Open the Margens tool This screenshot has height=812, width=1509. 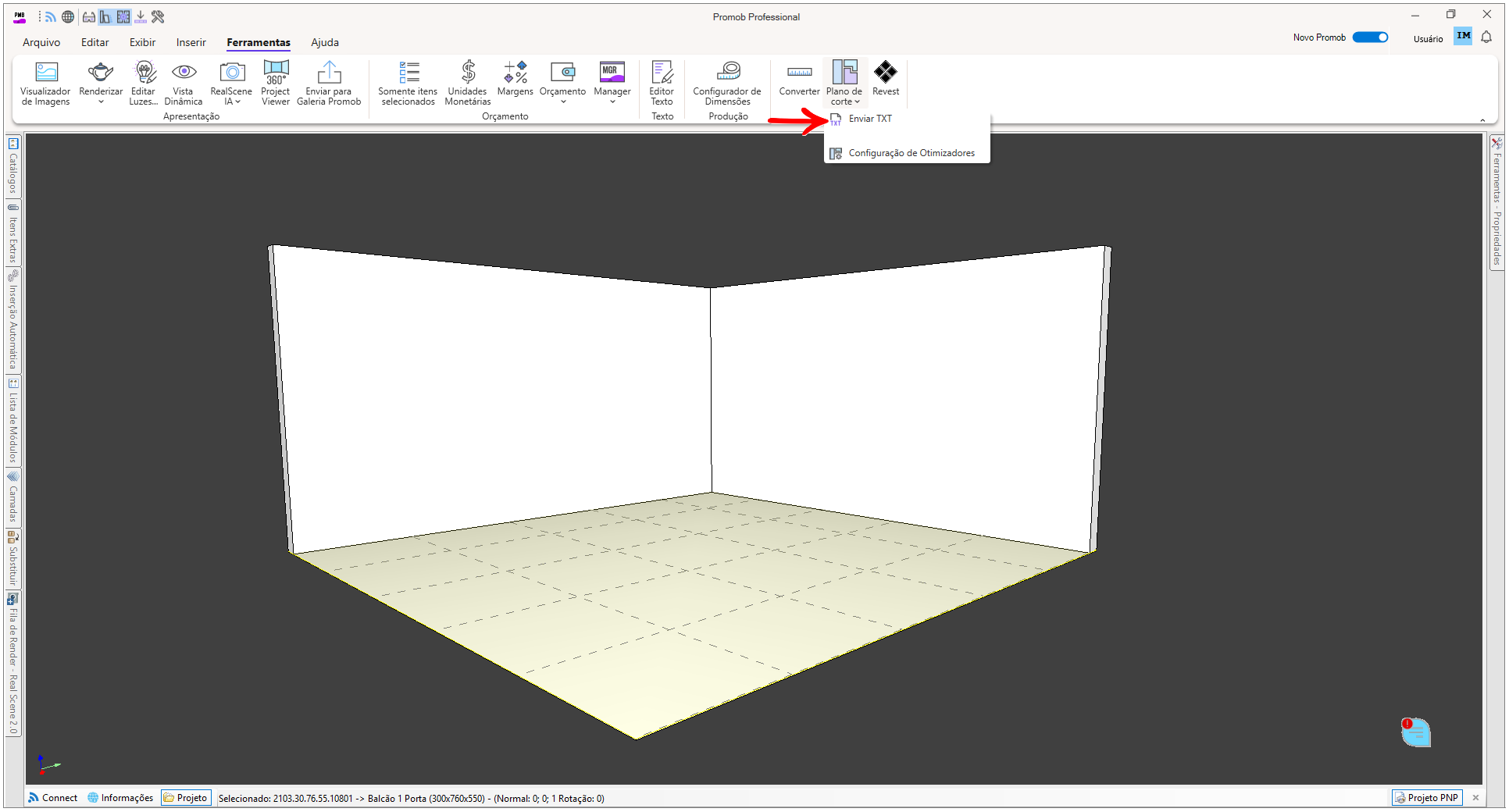[x=515, y=79]
